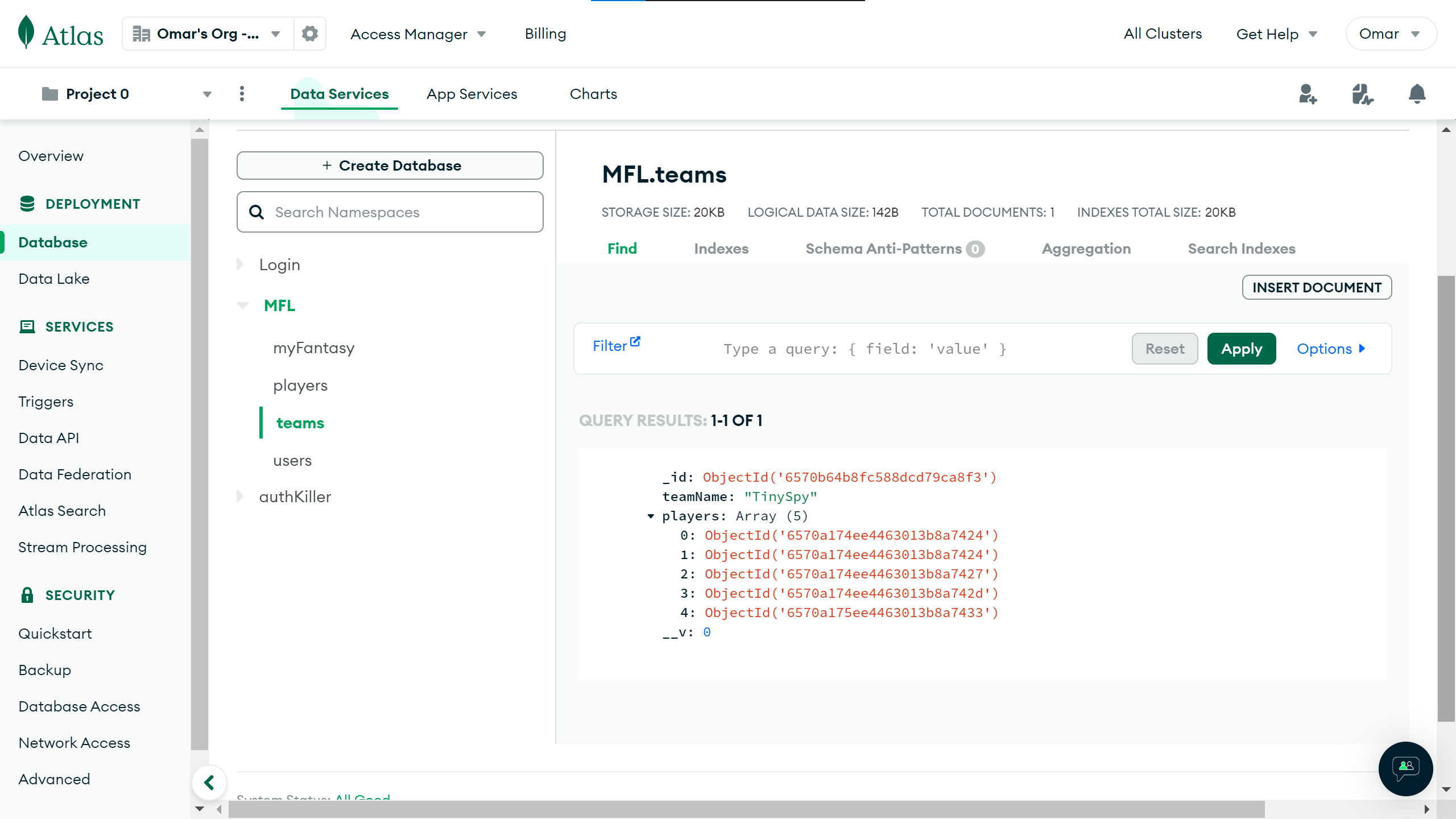
Task: Click the notifications bell icon
Action: pos(1417,94)
